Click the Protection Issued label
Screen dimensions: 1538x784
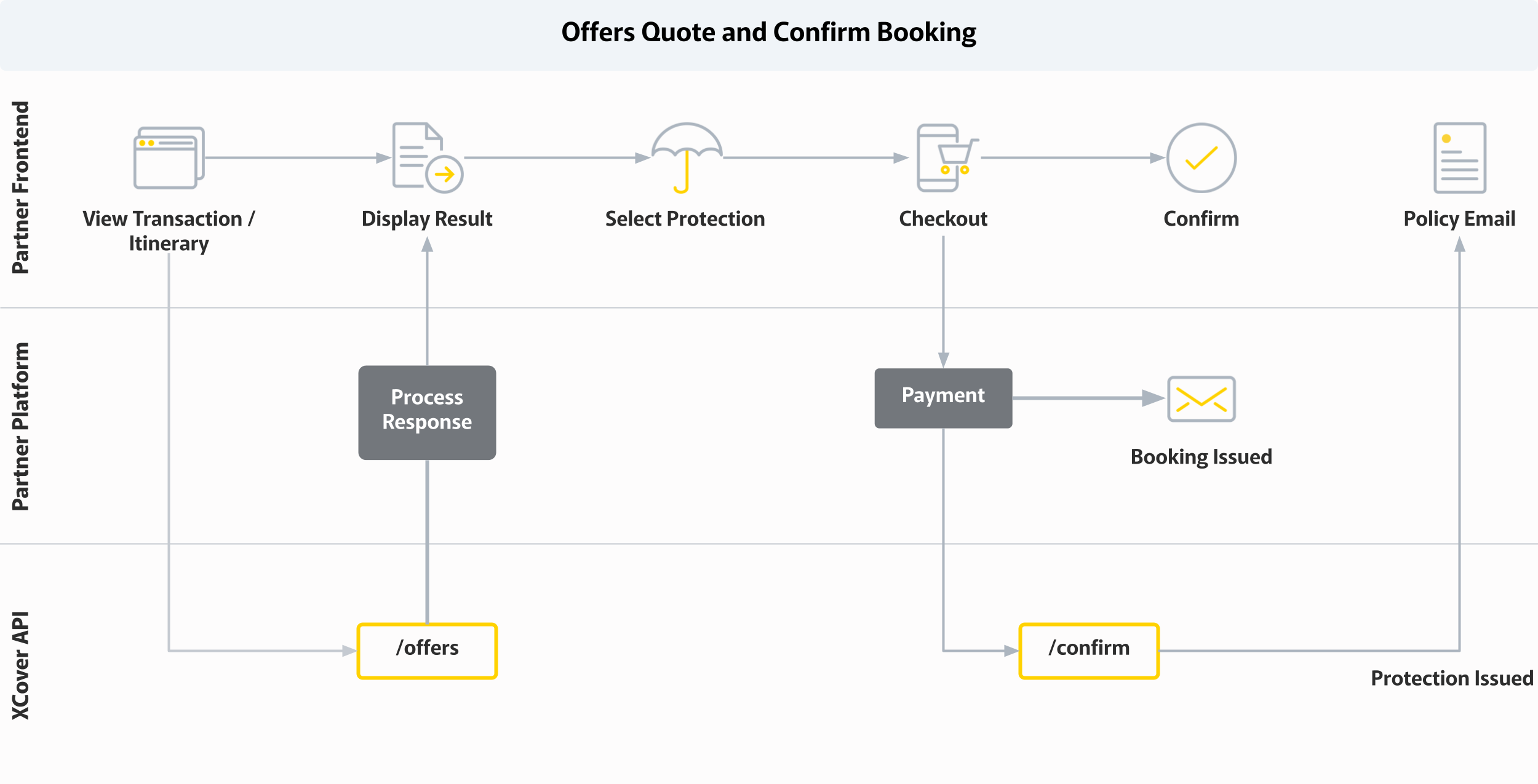click(x=1452, y=678)
